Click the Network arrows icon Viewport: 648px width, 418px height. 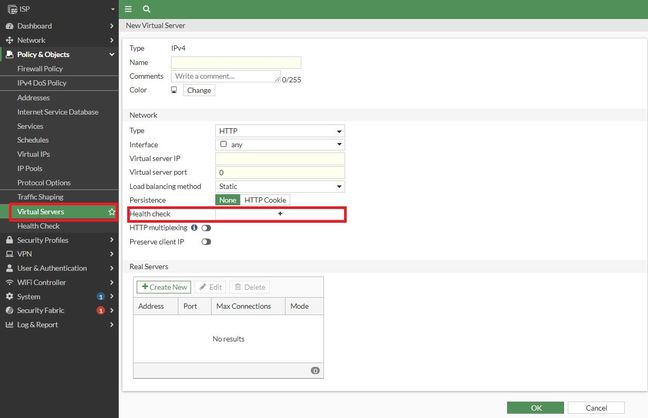pyautogui.click(x=10, y=40)
